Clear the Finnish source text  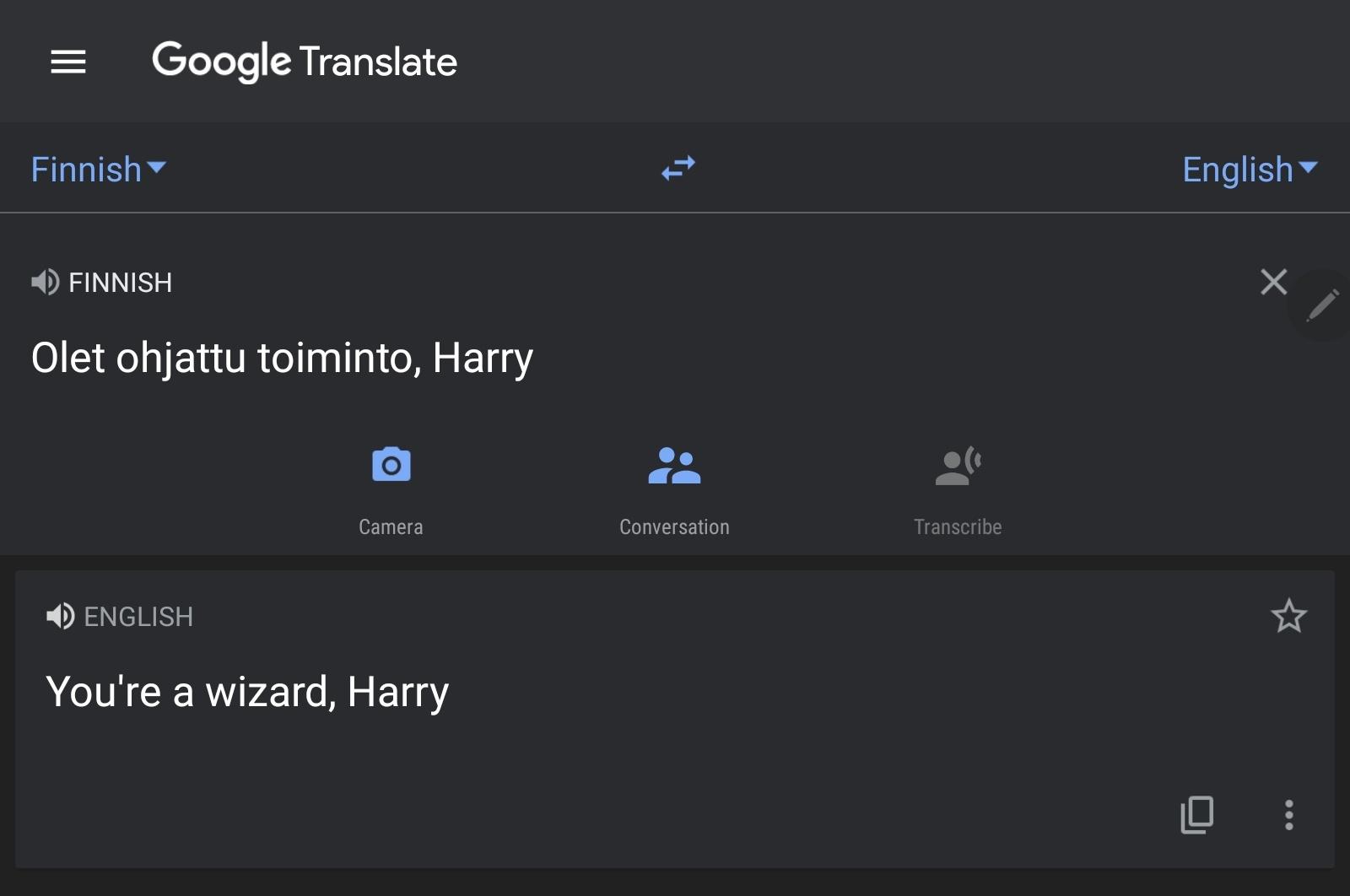(1273, 282)
